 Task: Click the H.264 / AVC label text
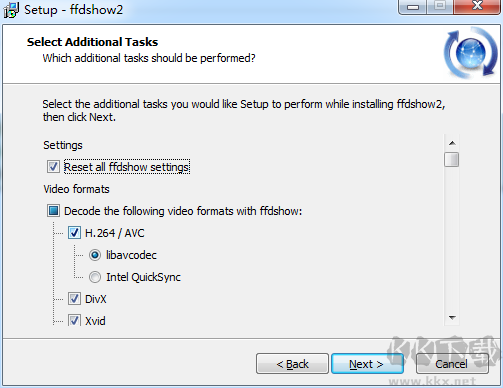coord(115,233)
